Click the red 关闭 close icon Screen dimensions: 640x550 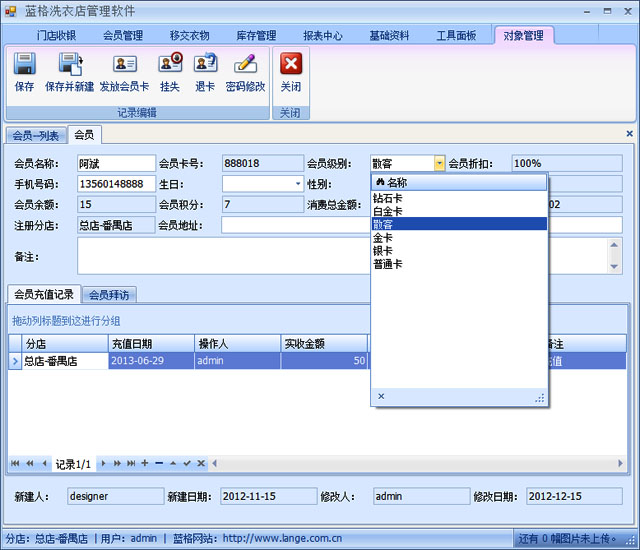[x=291, y=64]
